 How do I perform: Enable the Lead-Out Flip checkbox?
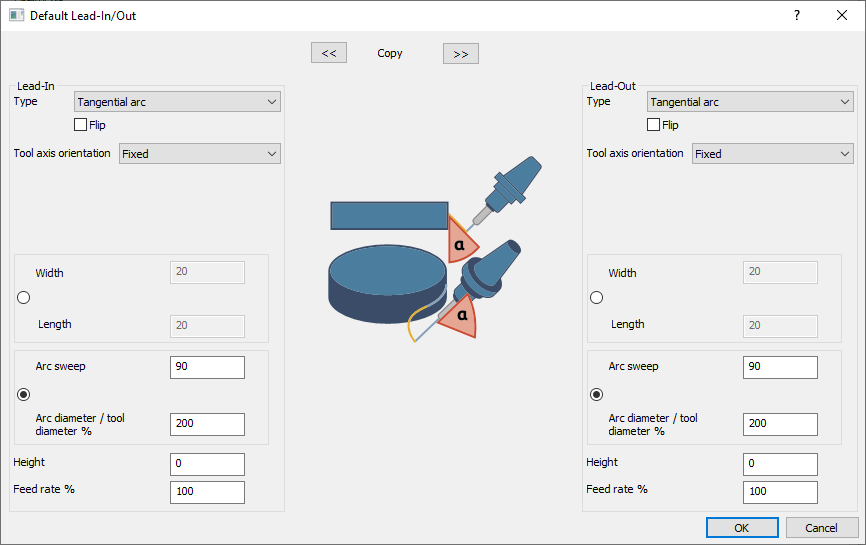(654, 125)
